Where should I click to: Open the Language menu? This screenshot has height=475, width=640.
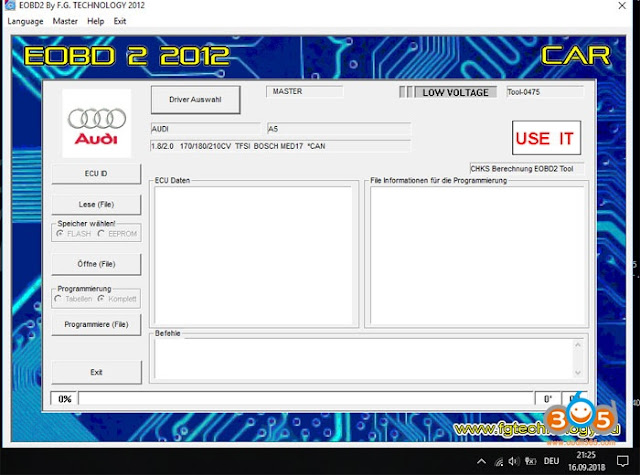25,21
